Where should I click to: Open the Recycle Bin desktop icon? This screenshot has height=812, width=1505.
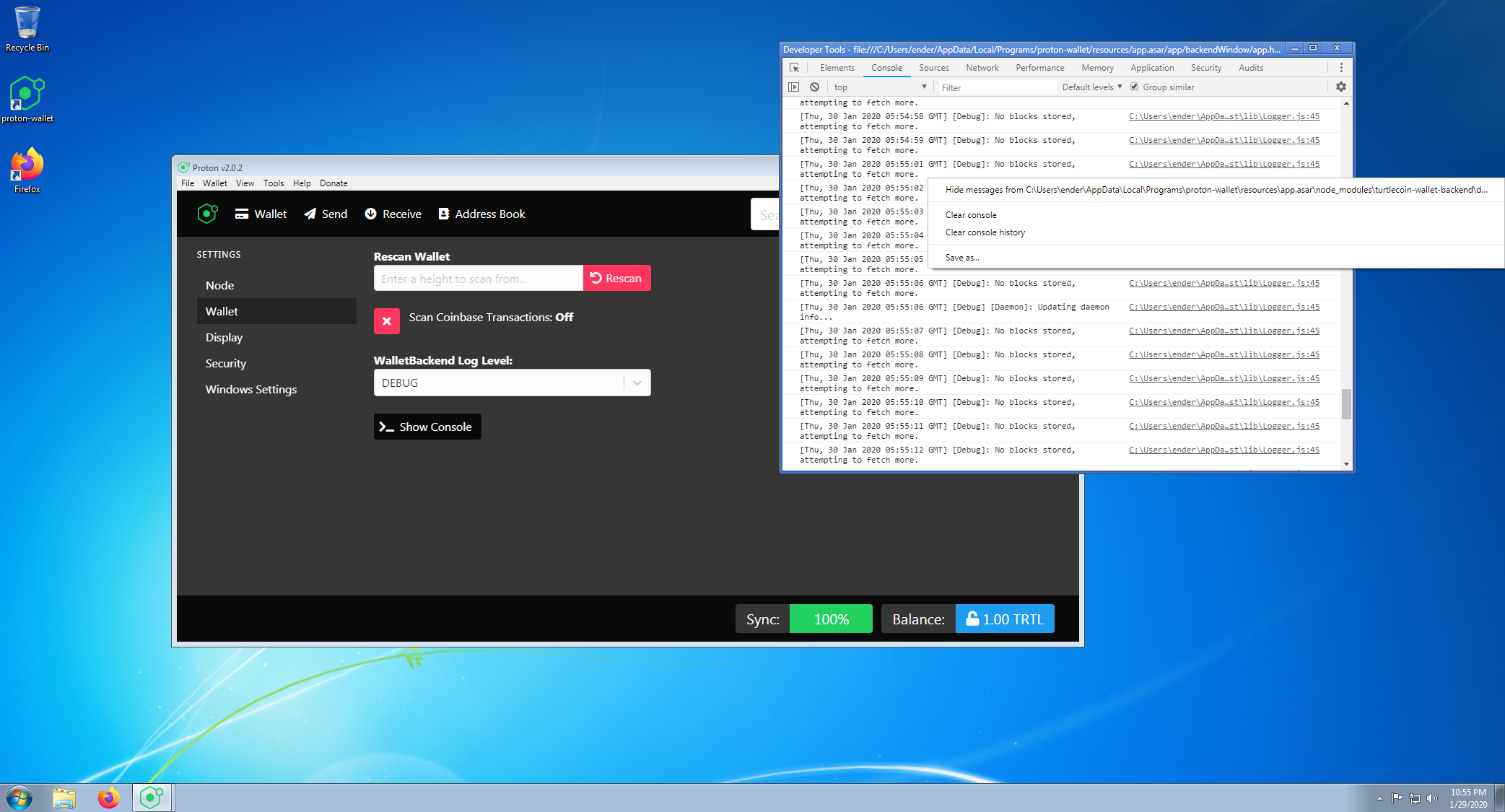(x=27, y=29)
